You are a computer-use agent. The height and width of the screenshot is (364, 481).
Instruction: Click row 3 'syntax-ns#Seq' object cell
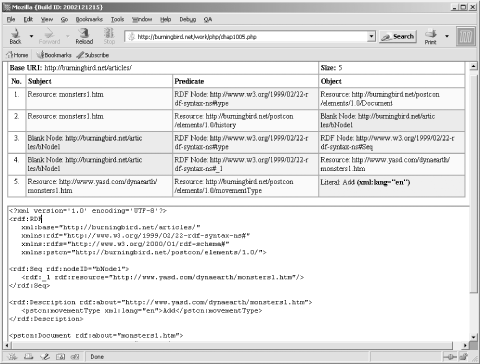(x=391, y=142)
